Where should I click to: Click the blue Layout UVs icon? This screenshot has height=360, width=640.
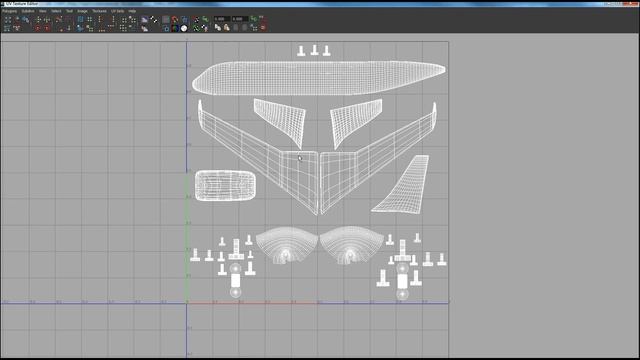pyautogui.click(x=80, y=19)
